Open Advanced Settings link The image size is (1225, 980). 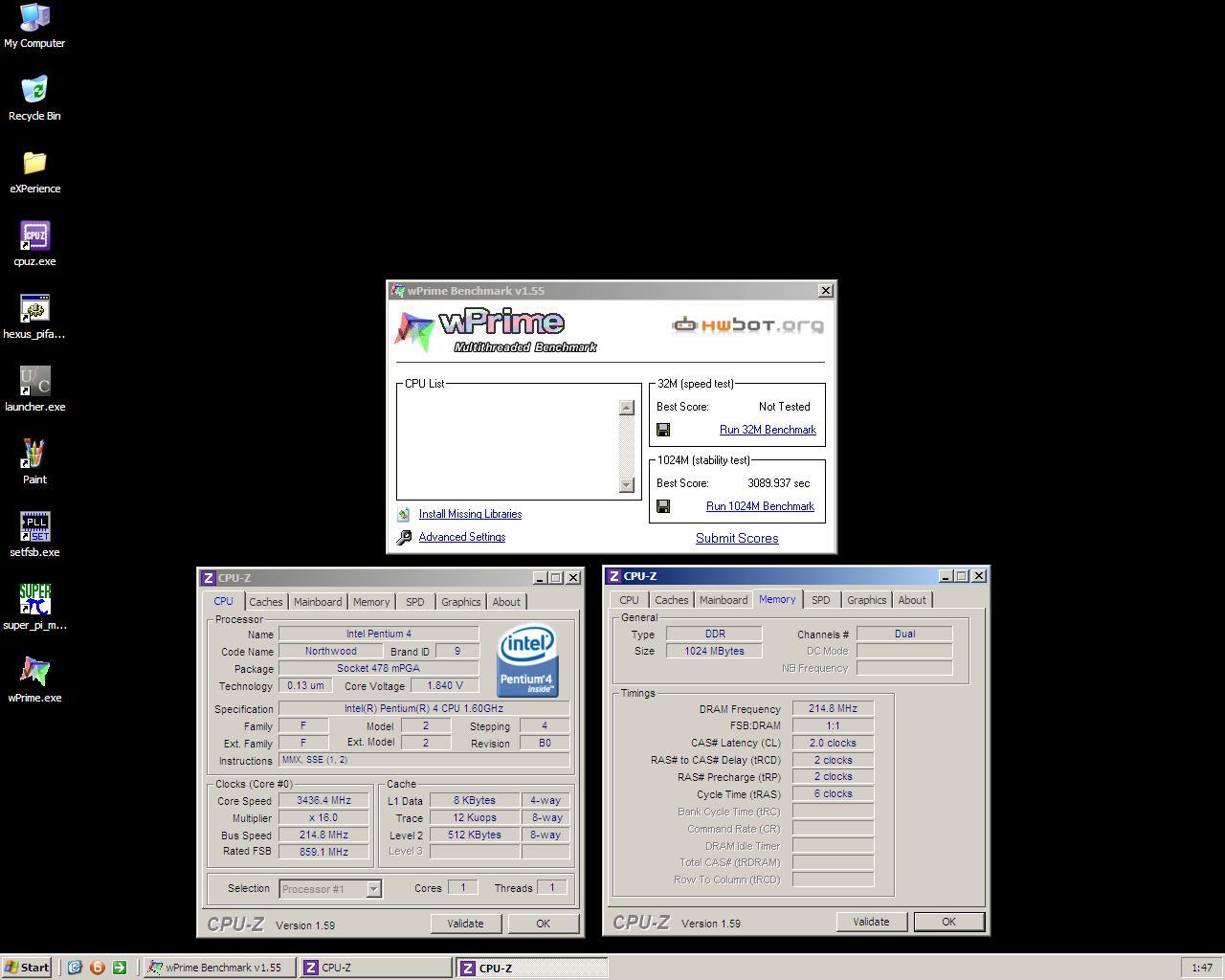click(x=461, y=537)
